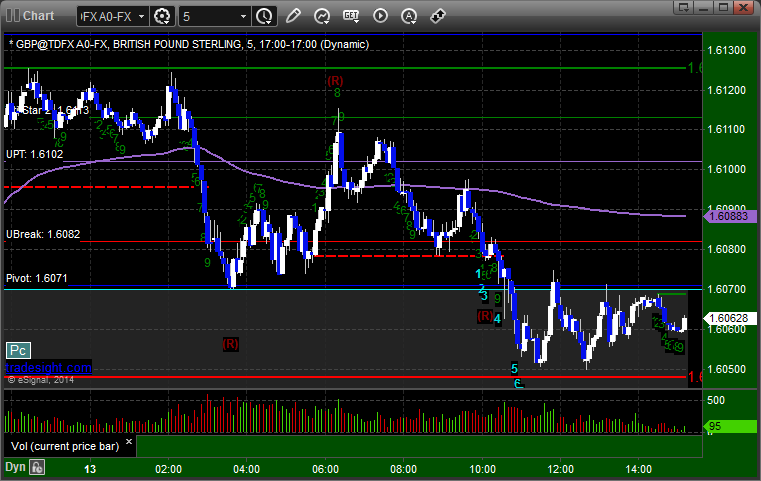Click the 1.60628 current price tag
761x481 pixels.
(x=729, y=318)
